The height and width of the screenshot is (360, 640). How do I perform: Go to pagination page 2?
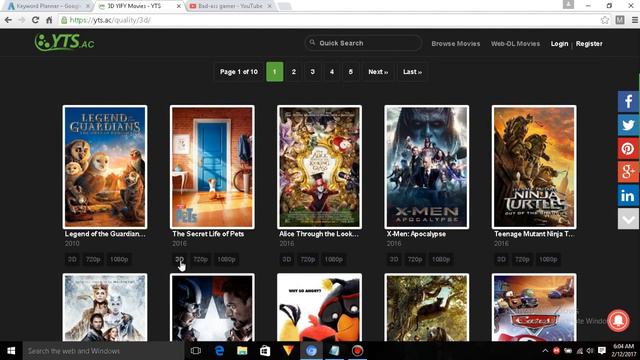[293, 72]
